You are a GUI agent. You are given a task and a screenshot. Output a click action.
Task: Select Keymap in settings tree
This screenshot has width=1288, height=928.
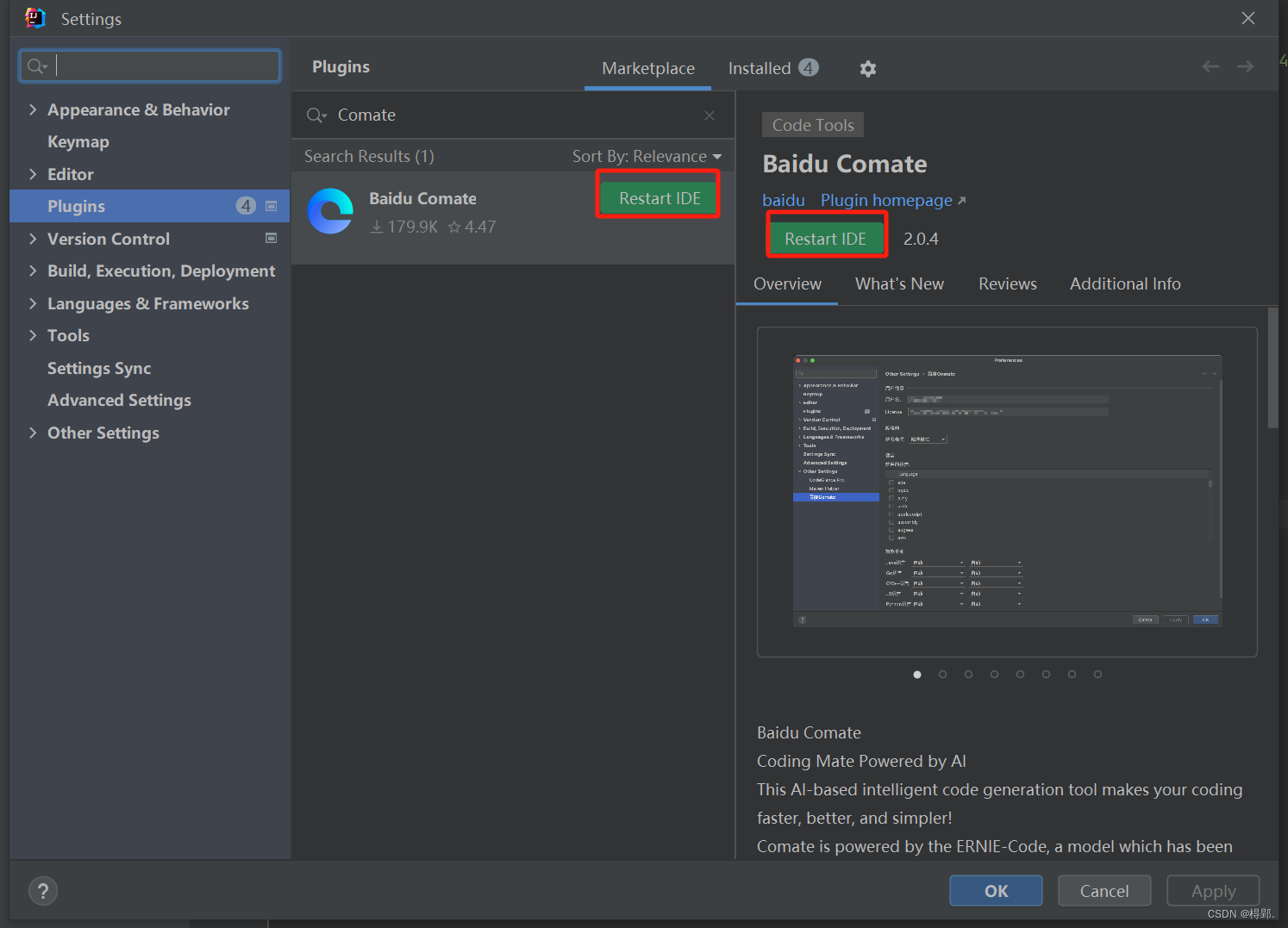click(78, 142)
